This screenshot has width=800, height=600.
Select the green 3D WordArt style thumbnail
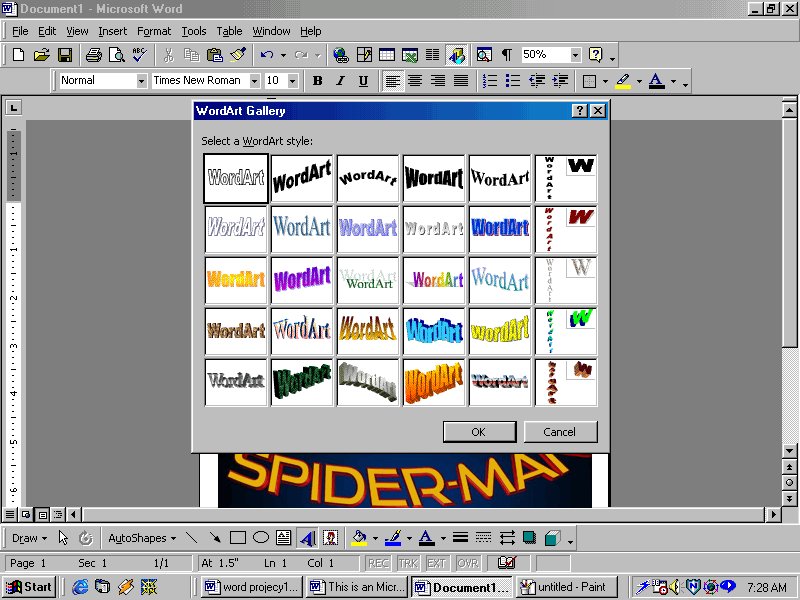point(302,382)
